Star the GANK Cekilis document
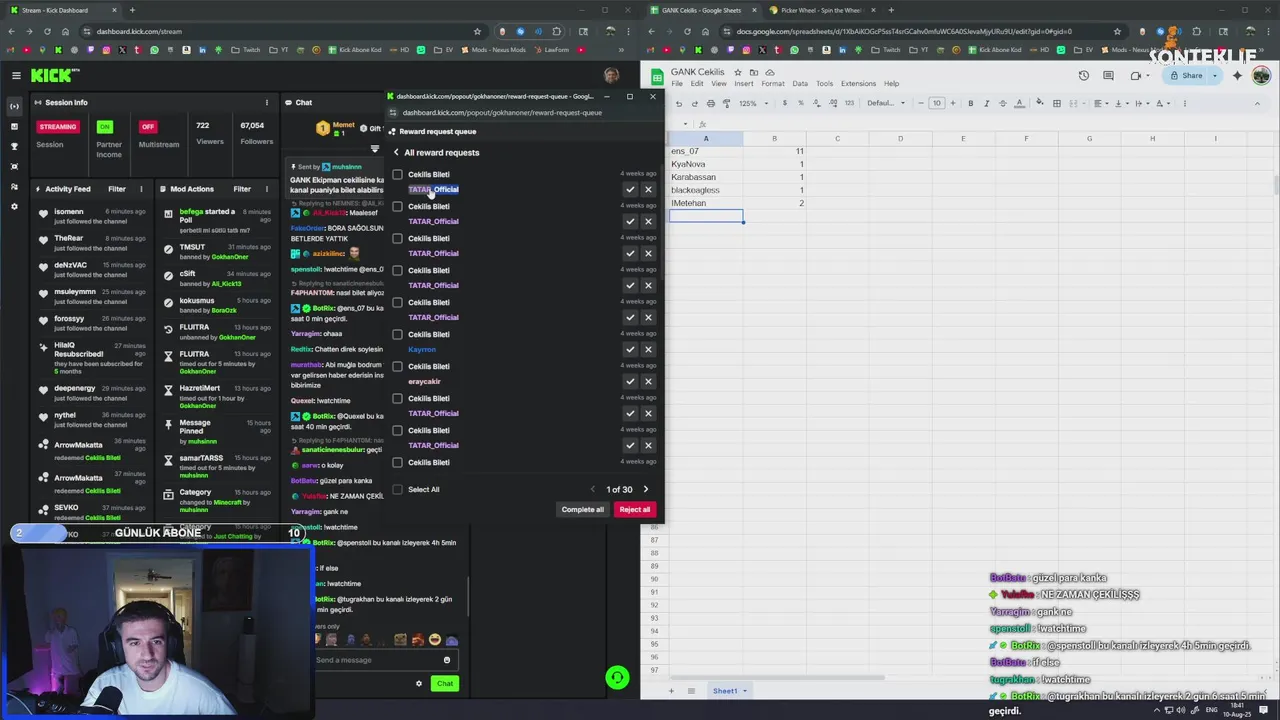The width and height of the screenshot is (1280, 720). point(738,72)
